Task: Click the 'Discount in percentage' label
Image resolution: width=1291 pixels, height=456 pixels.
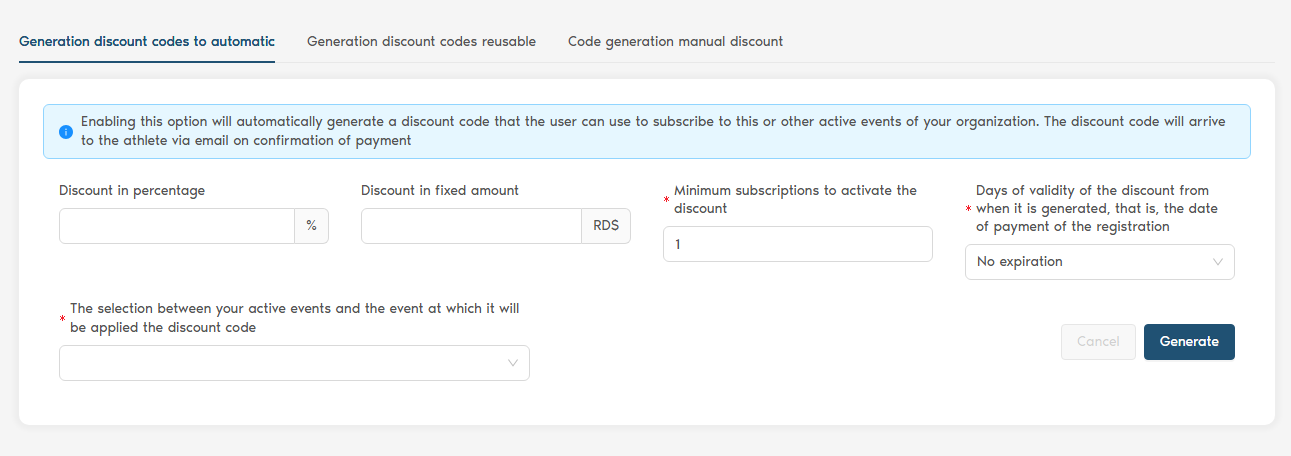Action: click(x=132, y=190)
